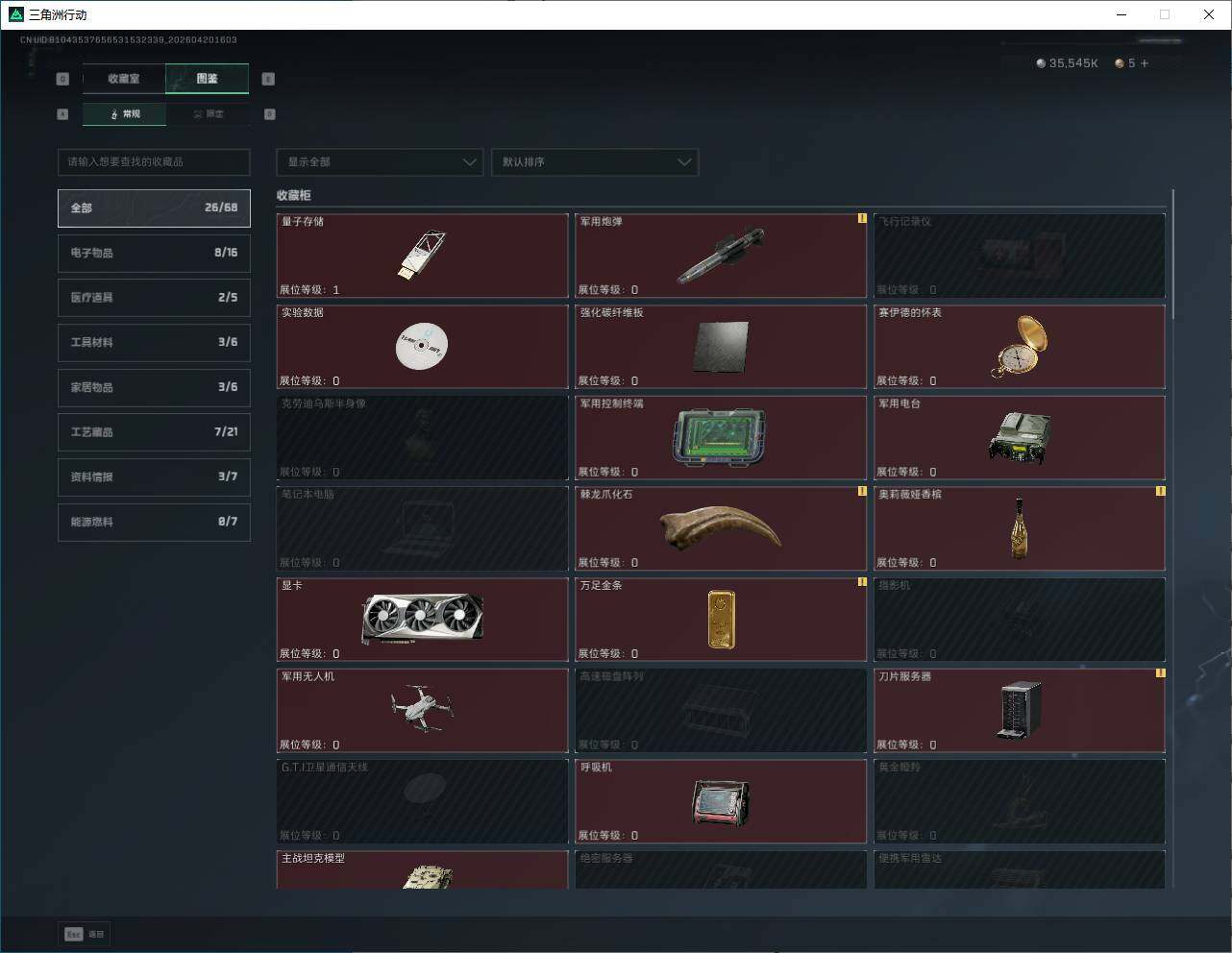Switch to the 图鉴 tab
Viewport: 1232px width, 953px height.
[x=208, y=79]
